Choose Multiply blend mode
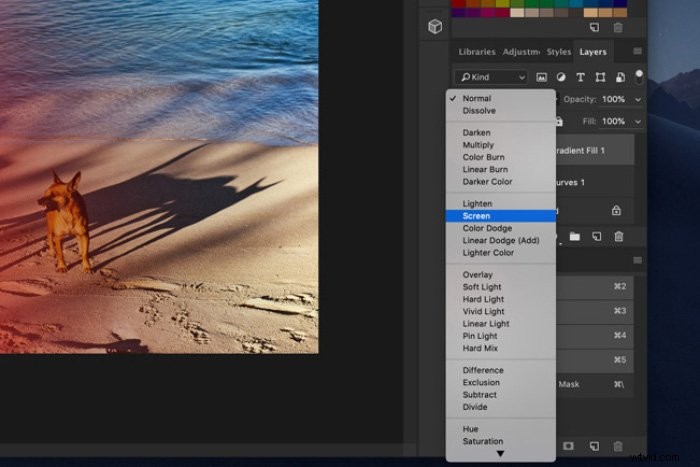The image size is (700, 467). [x=501, y=145]
